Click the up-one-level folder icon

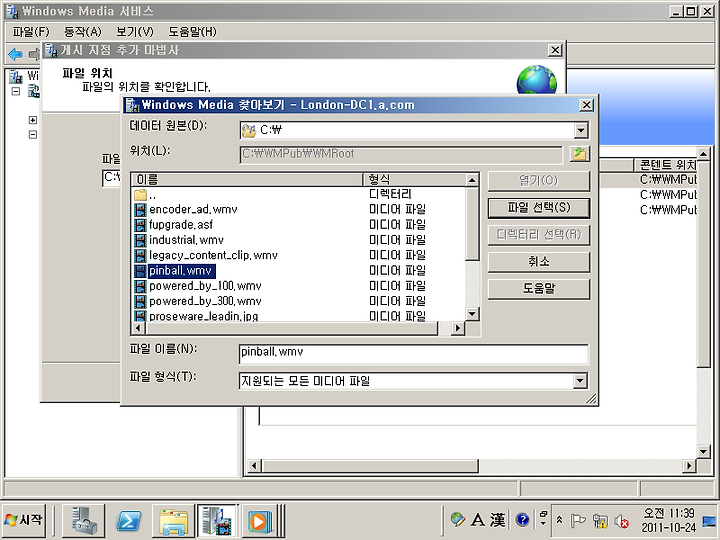coord(579,154)
